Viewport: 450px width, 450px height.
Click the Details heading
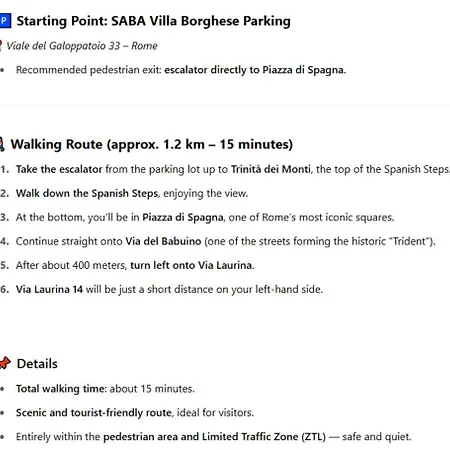tap(37, 364)
